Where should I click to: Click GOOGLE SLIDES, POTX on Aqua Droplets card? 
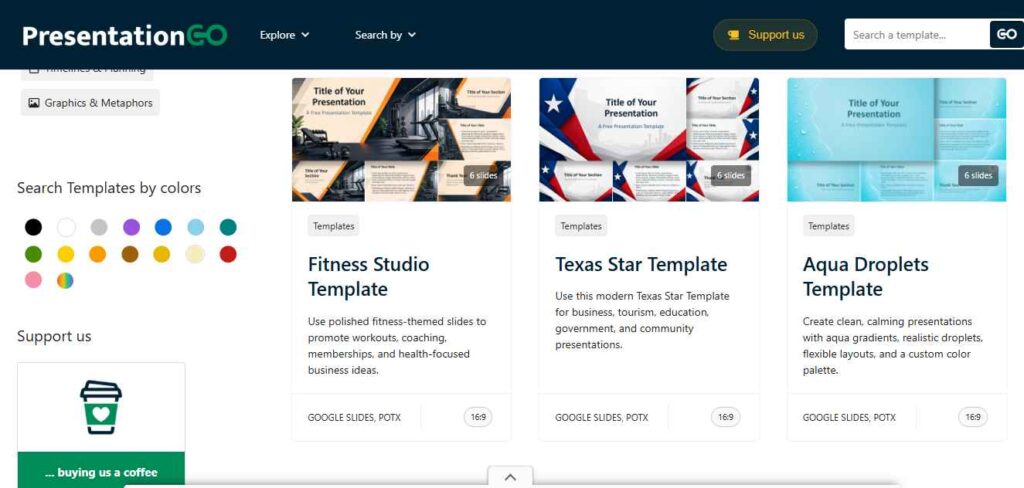click(x=850, y=417)
